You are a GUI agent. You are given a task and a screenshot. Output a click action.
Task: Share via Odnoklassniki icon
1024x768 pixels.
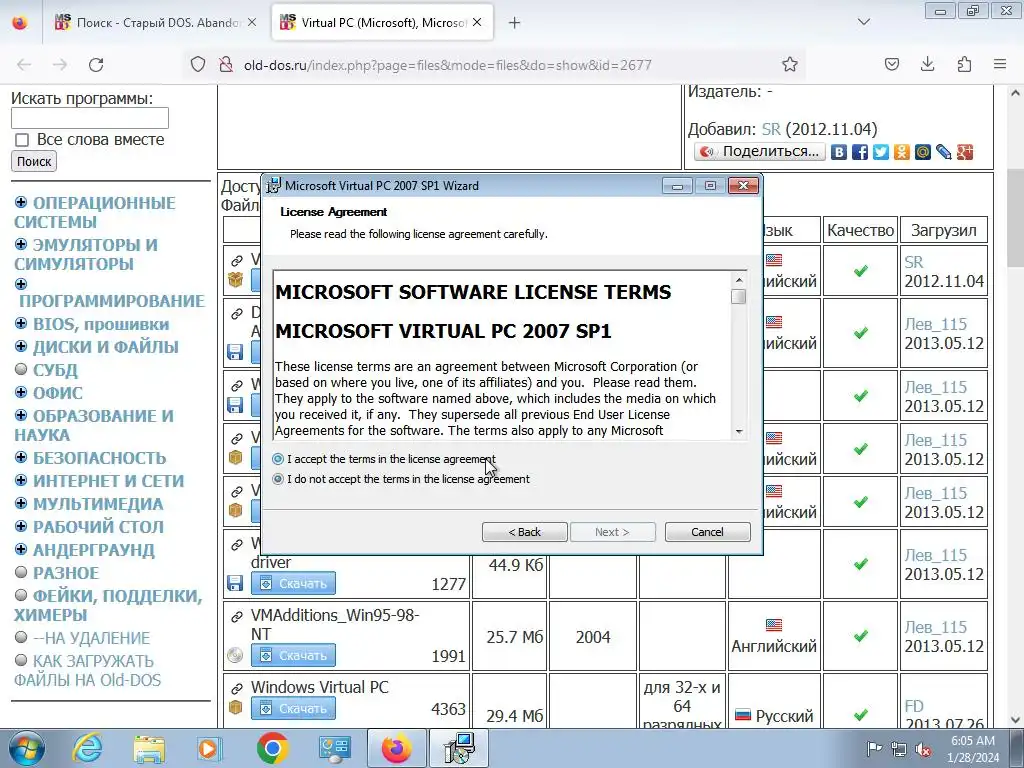(x=902, y=152)
